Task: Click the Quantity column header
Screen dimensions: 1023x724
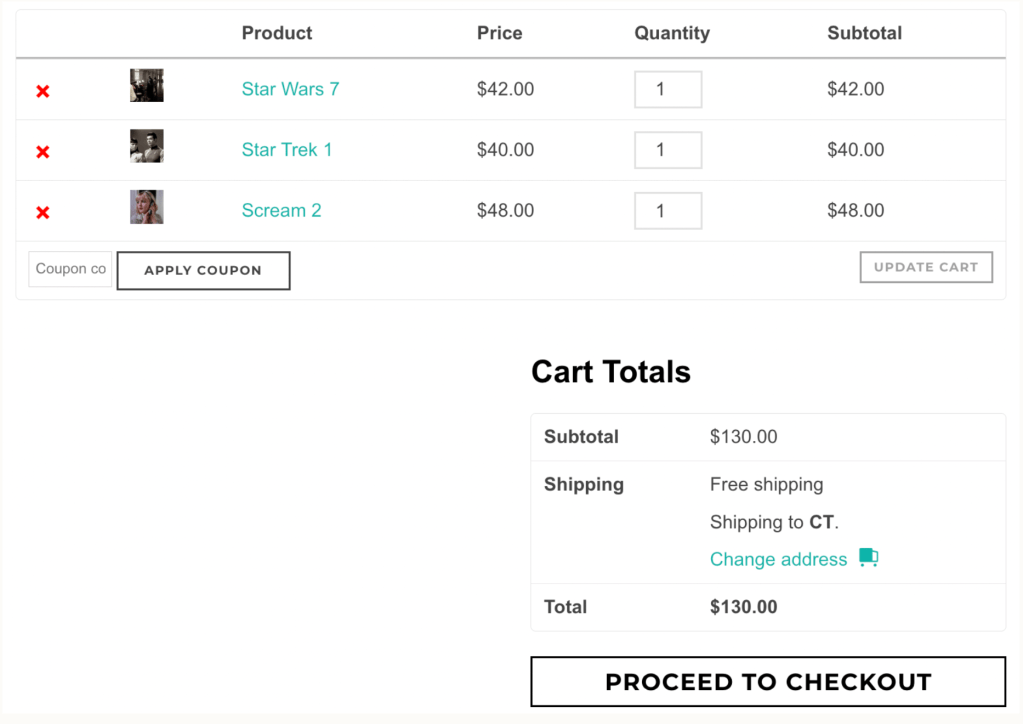Action: [x=671, y=33]
